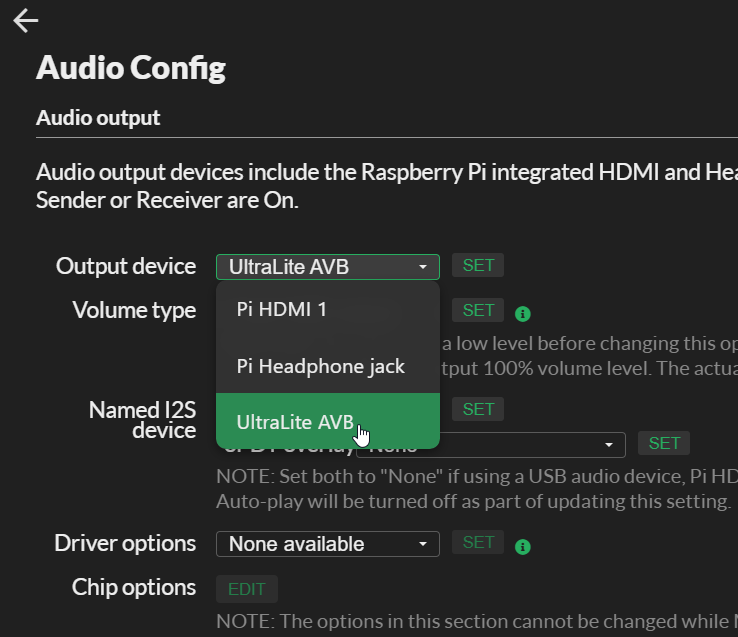Screen dimensions: 738x637
Task: Click EDIT for Chip options
Action: click(247, 589)
